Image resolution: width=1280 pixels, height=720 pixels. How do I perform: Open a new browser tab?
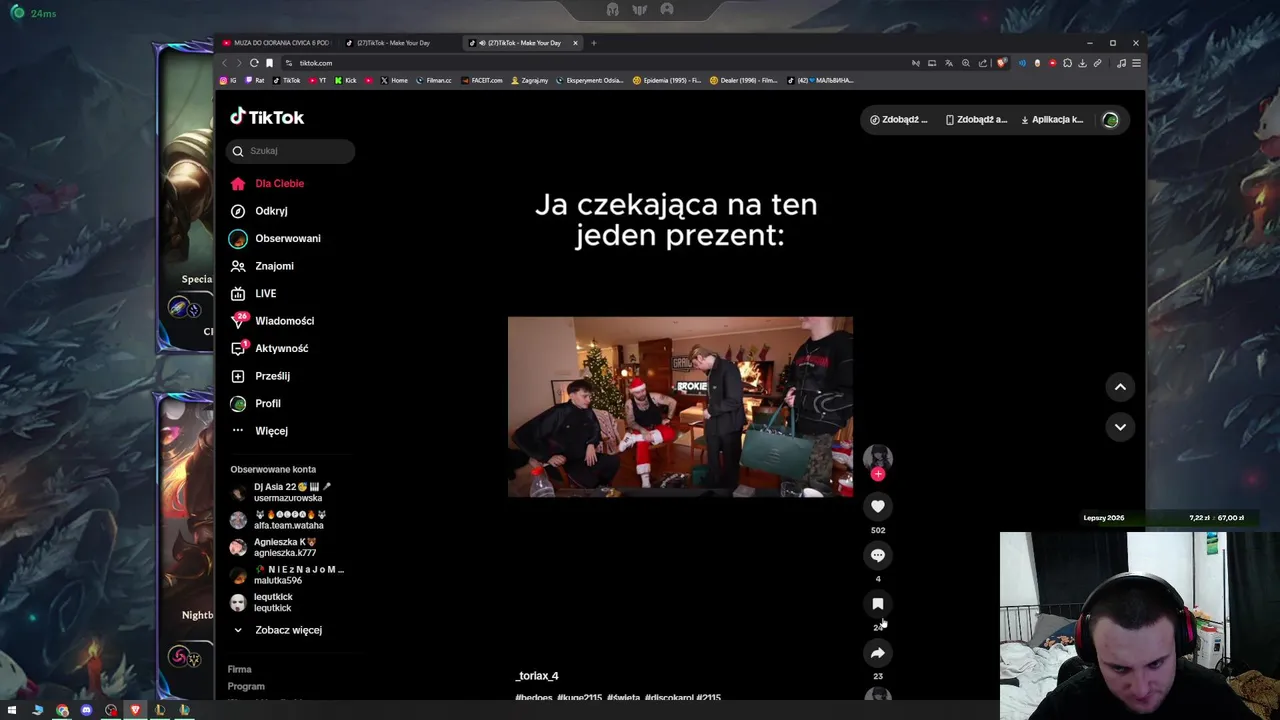click(593, 43)
